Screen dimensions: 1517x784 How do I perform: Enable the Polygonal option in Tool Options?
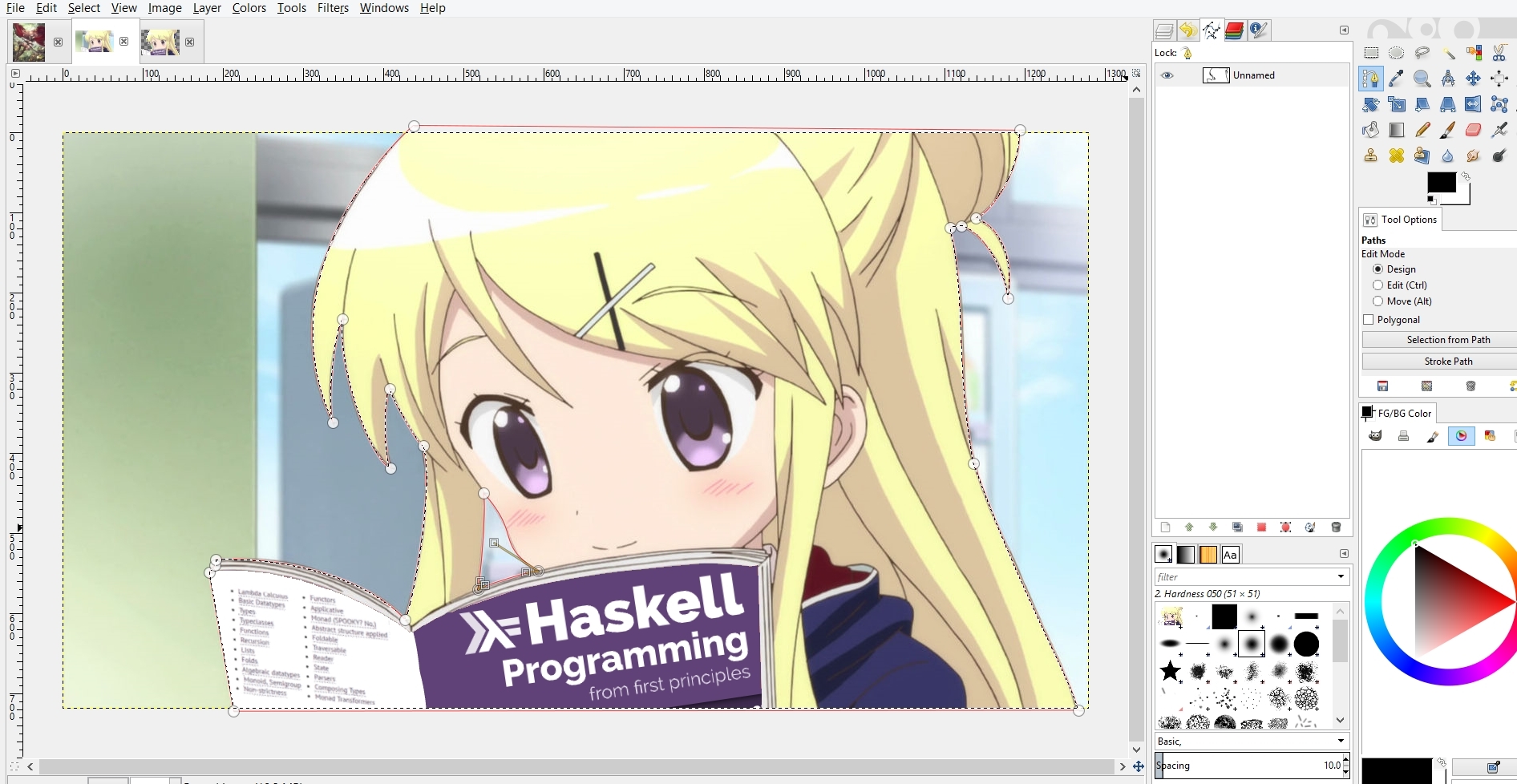[1369, 319]
